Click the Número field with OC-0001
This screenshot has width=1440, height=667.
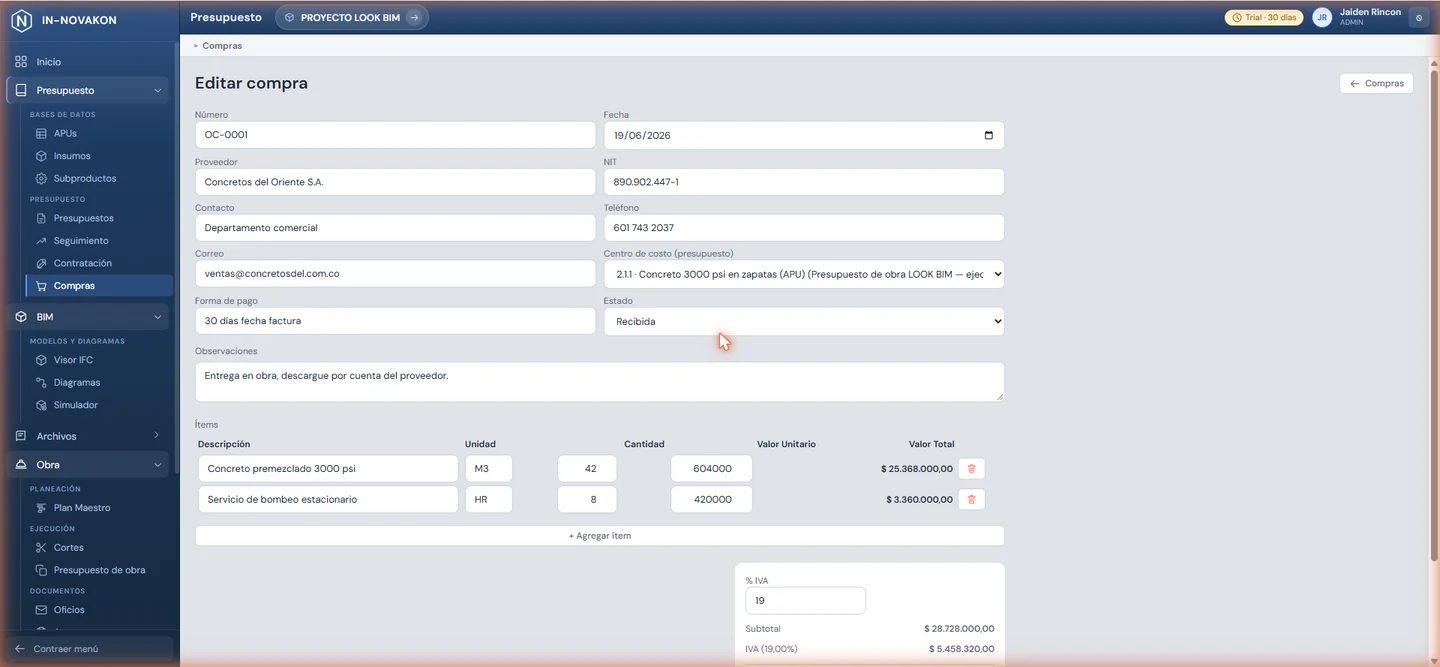(395, 135)
